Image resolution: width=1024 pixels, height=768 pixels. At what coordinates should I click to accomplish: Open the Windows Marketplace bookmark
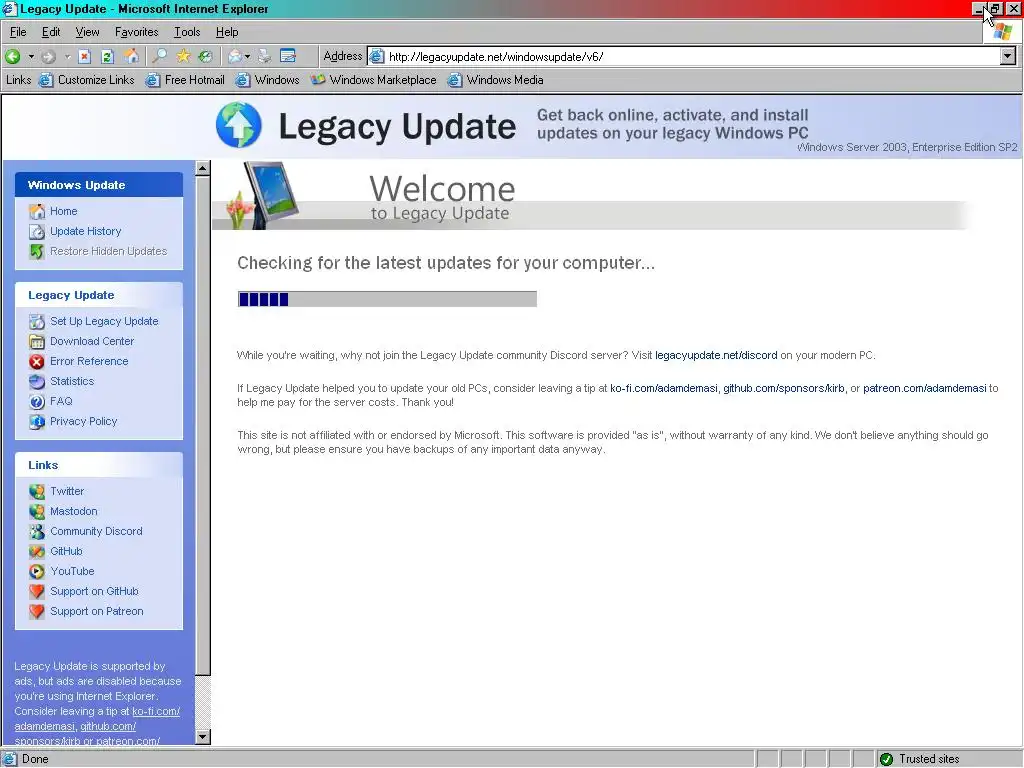[x=374, y=80]
